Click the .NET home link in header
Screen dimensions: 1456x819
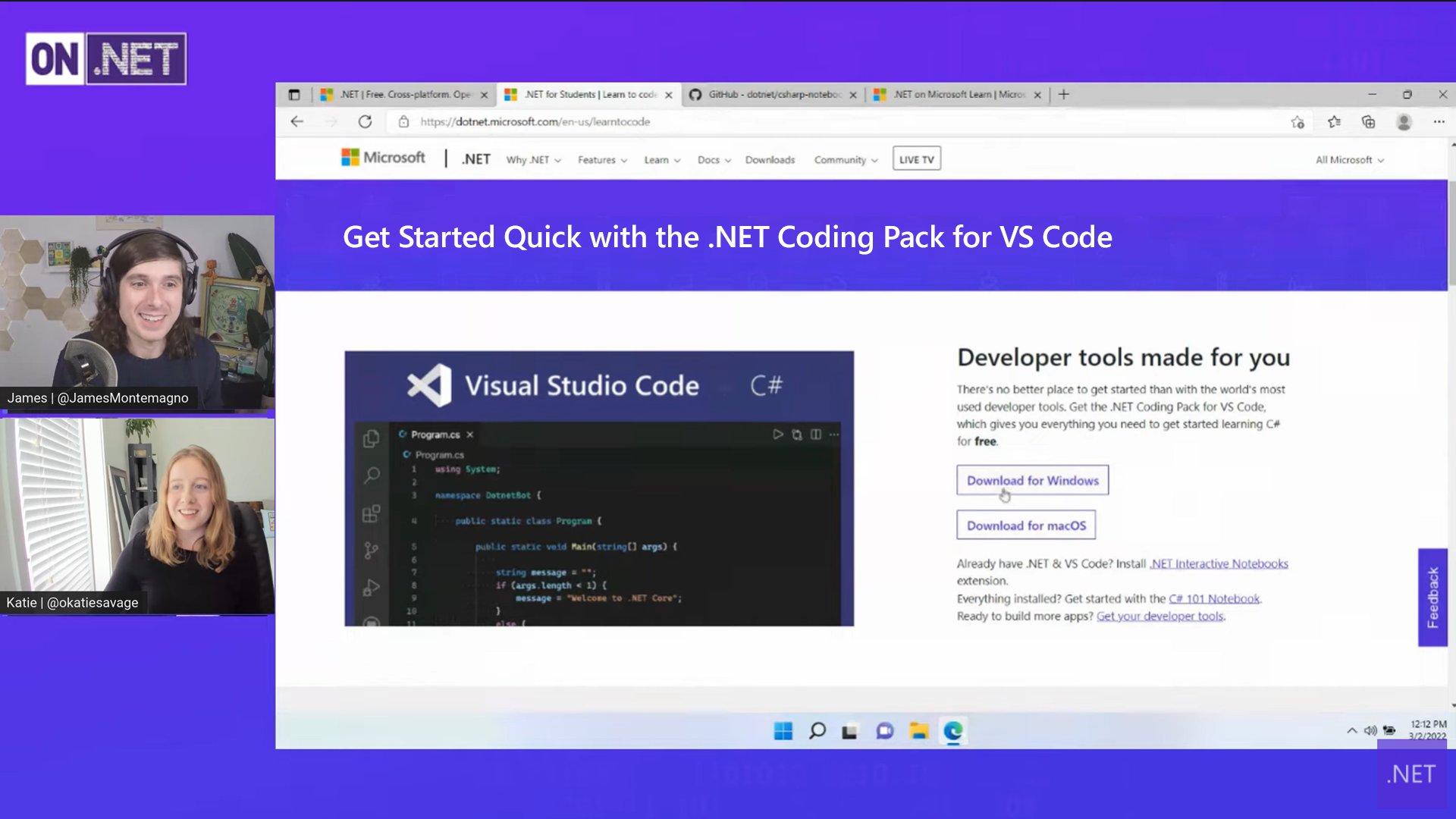(475, 159)
